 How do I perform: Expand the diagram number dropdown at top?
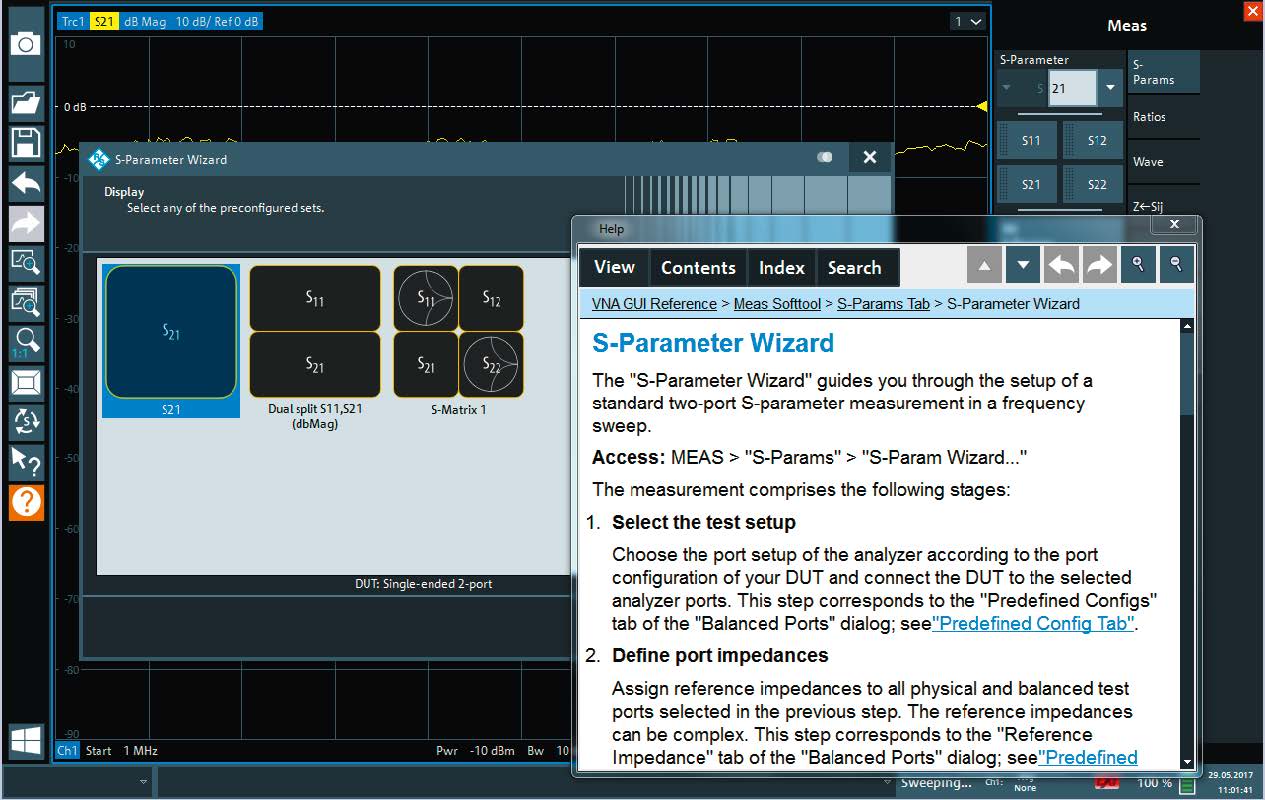click(968, 21)
